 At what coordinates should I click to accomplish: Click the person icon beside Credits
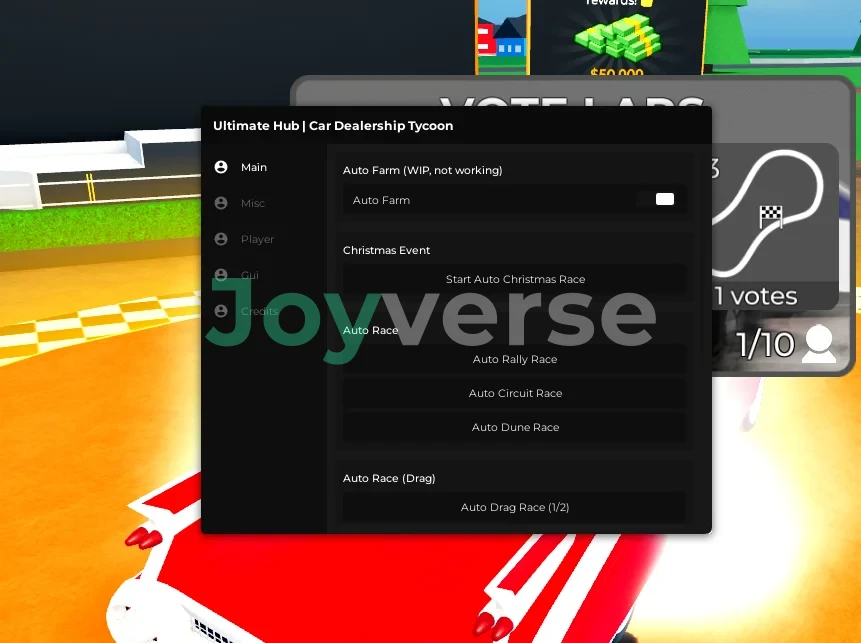(x=221, y=311)
